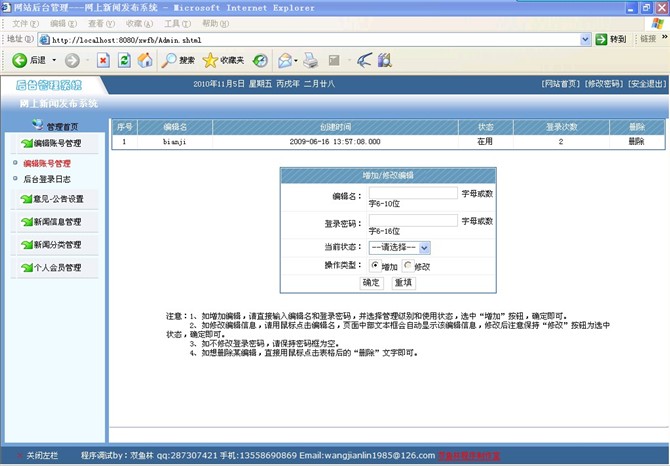Click the Research book toolbar icon
Screen dimensions: 670x466
(385, 60)
